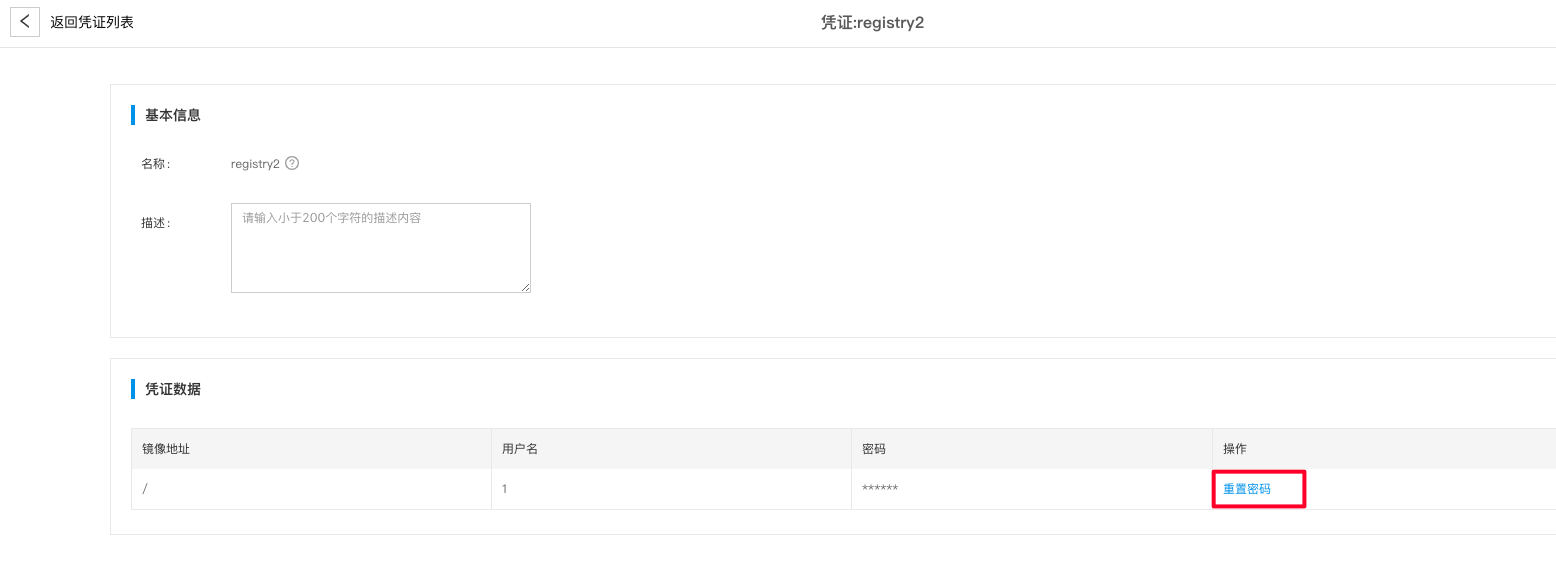The image size is (1556, 588).
Task: Click the back arrow icon button
Action: point(25,22)
